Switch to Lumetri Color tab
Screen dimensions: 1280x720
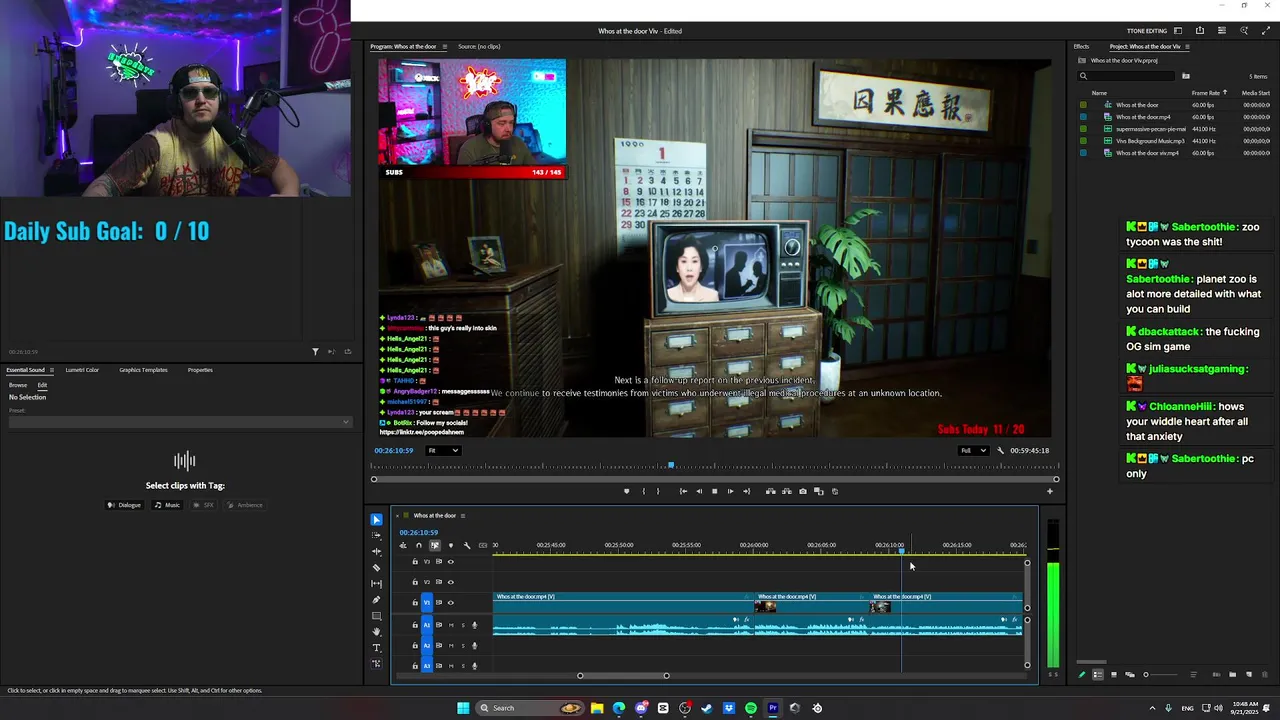[x=82, y=370]
